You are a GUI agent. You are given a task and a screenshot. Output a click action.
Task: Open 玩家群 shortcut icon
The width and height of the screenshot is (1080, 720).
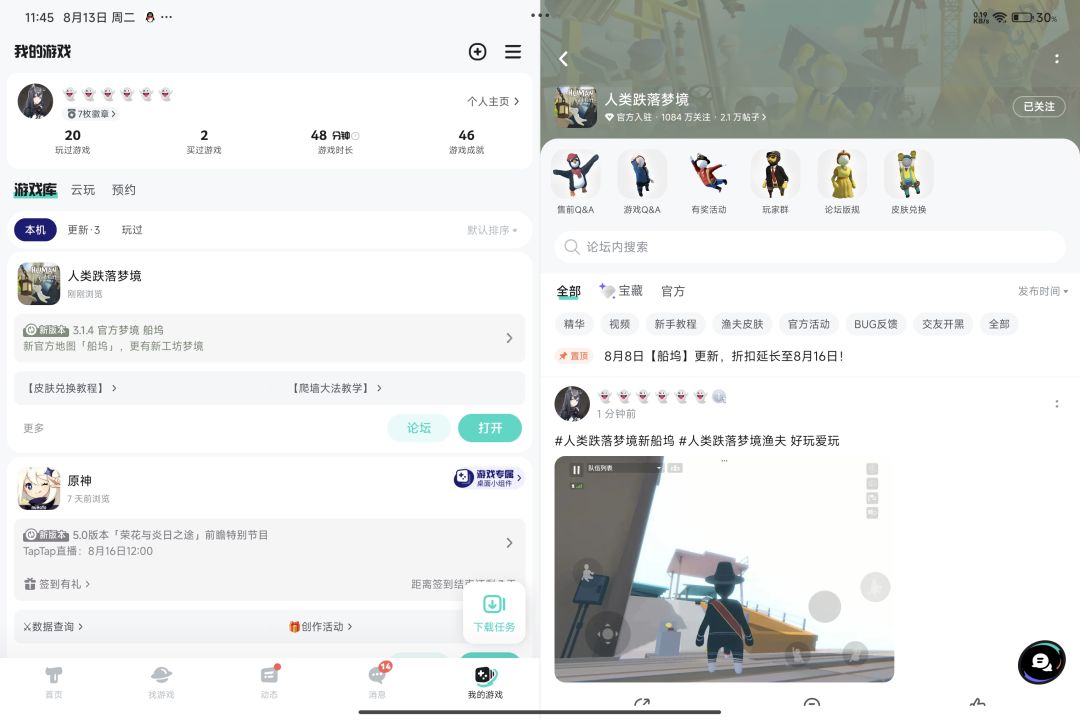pos(775,174)
